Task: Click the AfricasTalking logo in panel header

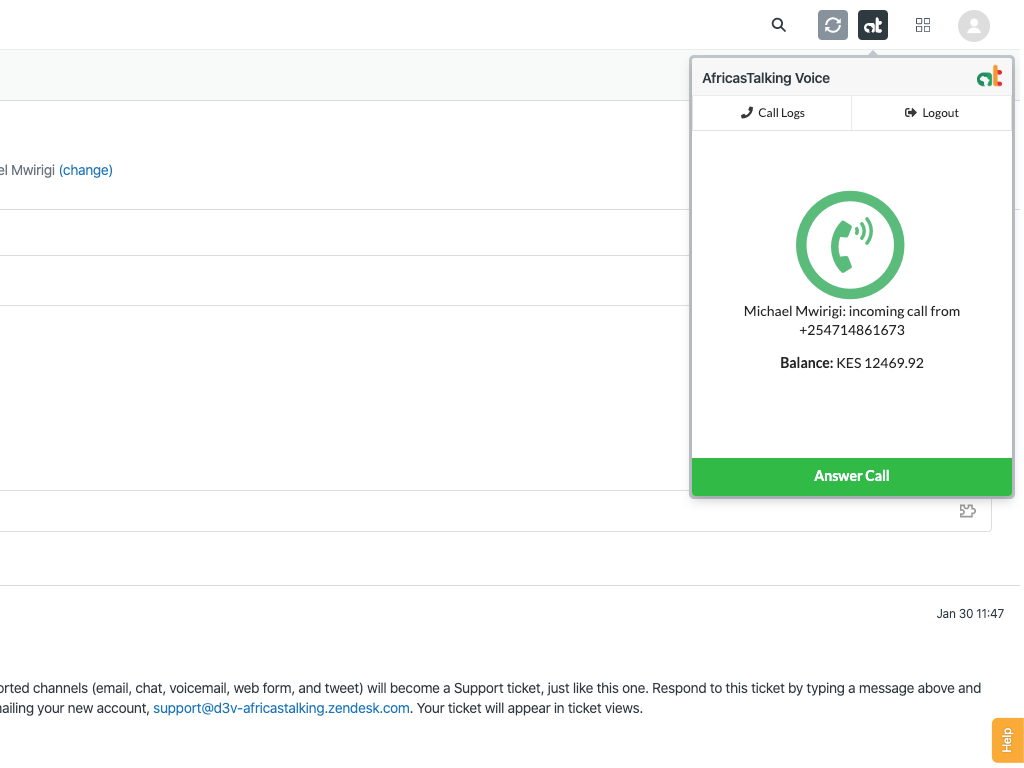Action: click(x=989, y=77)
